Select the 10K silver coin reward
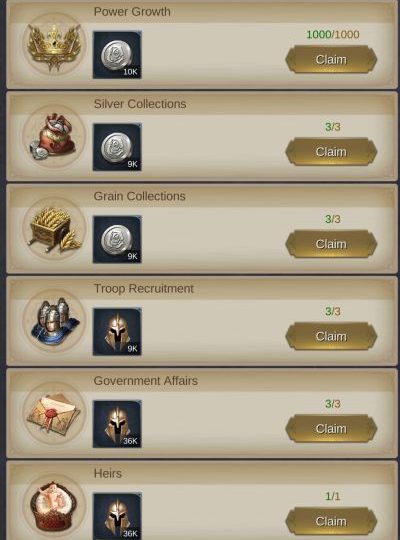 pyautogui.click(x=117, y=55)
